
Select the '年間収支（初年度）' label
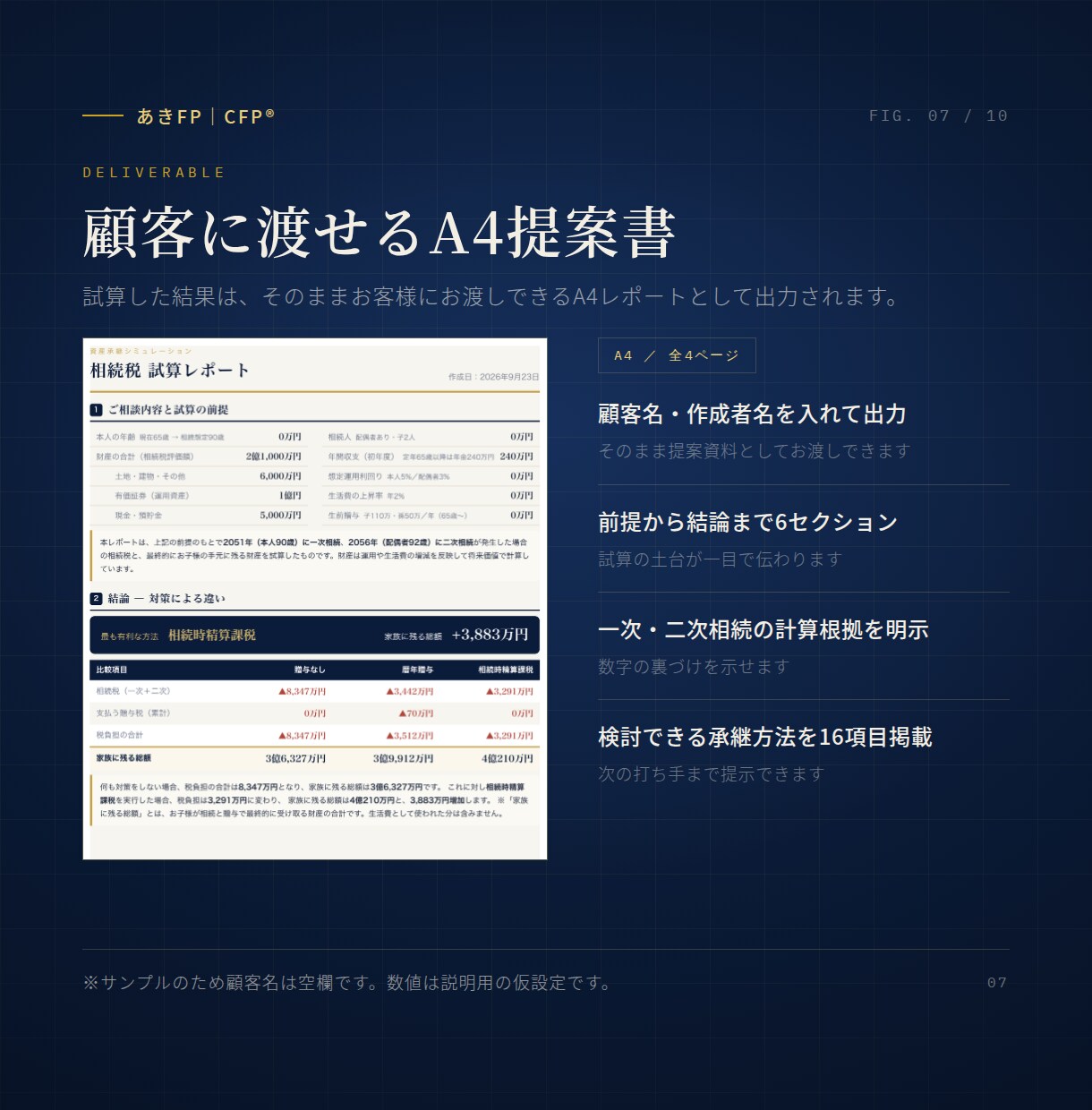[x=361, y=457]
